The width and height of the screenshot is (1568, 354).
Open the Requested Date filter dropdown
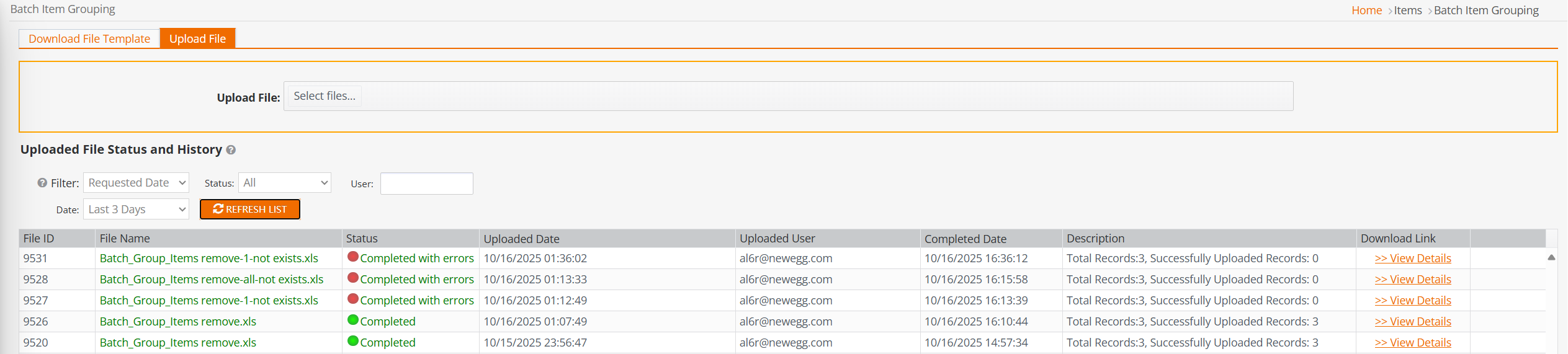pyautogui.click(x=137, y=183)
